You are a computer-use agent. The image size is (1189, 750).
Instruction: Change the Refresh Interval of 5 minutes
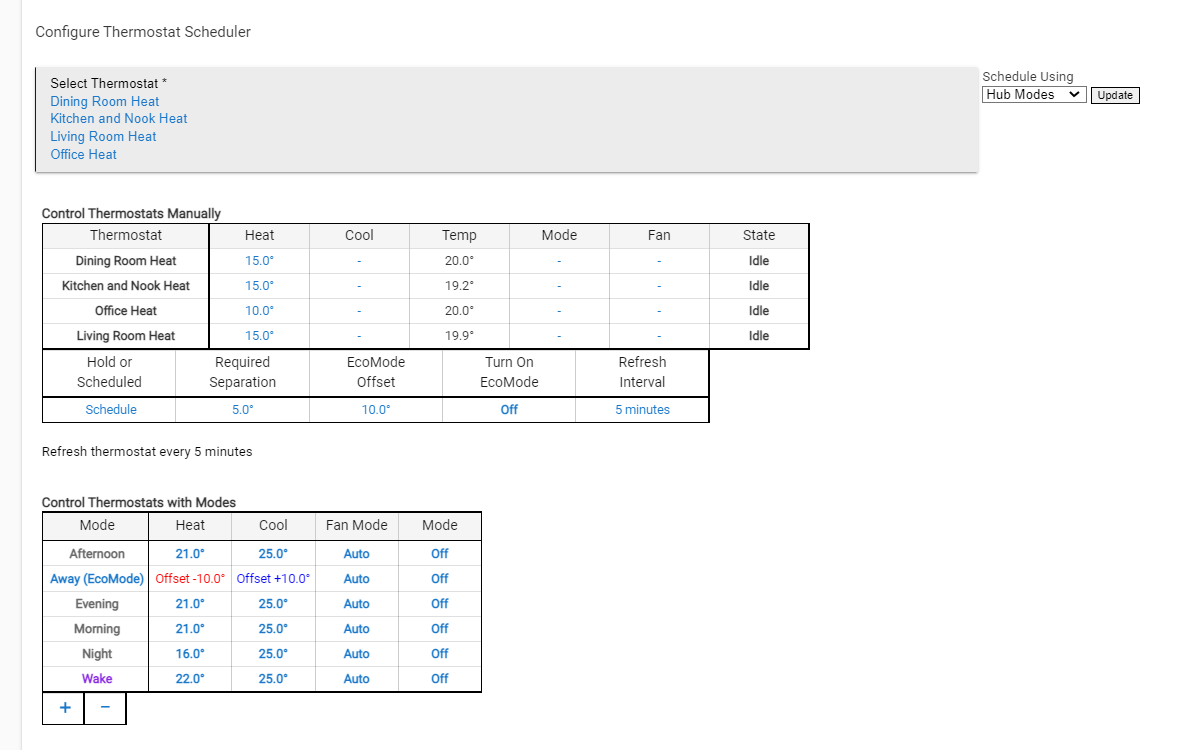tap(641, 409)
